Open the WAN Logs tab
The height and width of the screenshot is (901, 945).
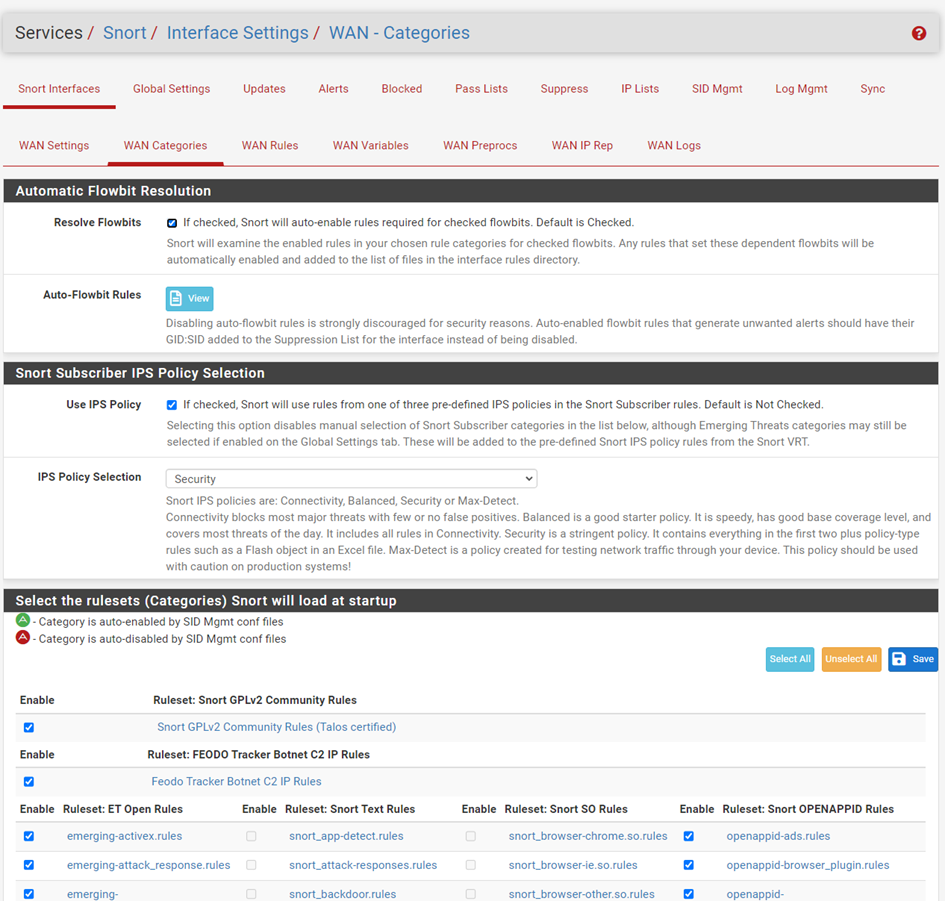point(674,145)
